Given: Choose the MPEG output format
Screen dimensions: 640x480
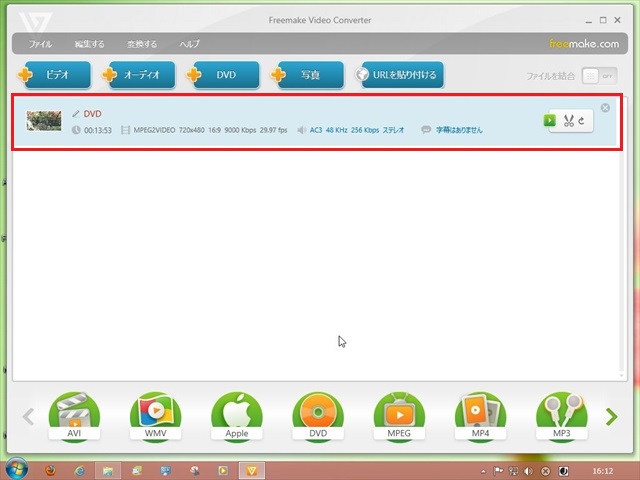Looking at the screenshot, I should point(399,414).
